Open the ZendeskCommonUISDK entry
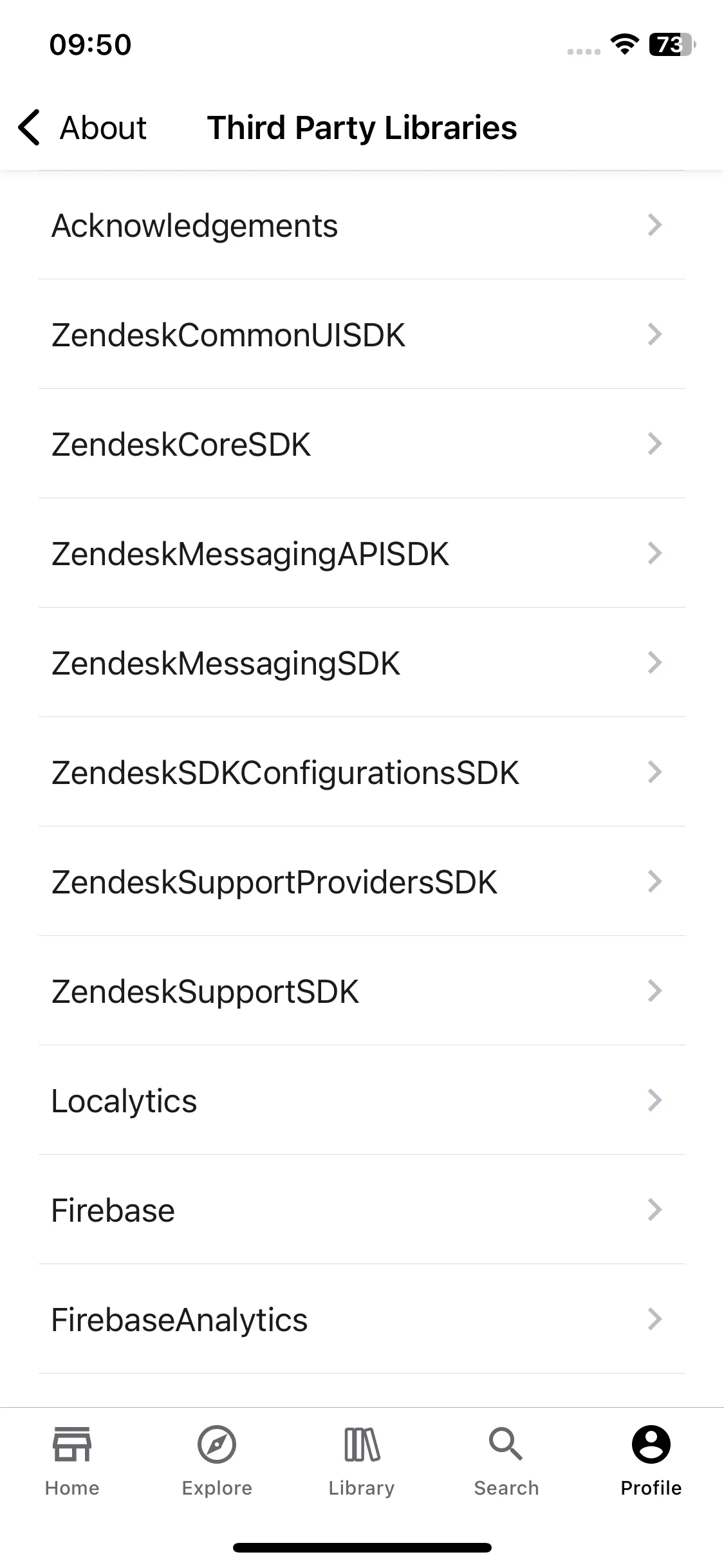Viewport: 724px width, 1568px height. point(362,334)
